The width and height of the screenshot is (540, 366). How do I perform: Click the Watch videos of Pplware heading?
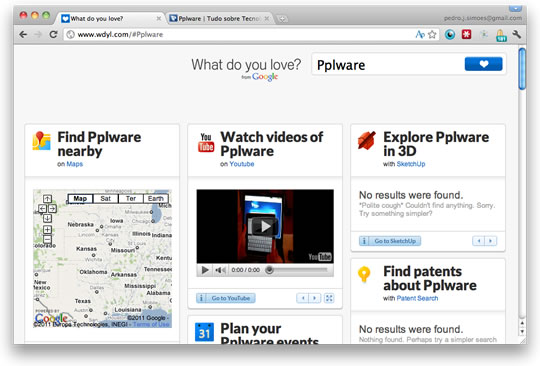(272, 144)
